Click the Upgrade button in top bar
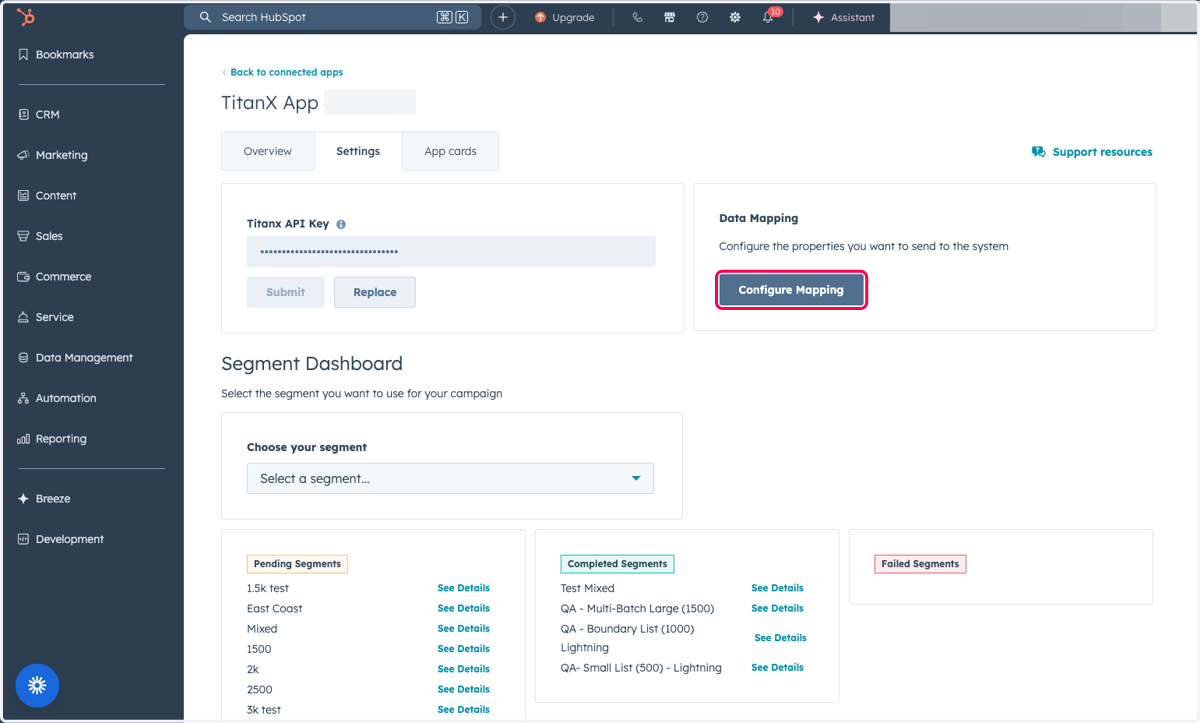The width and height of the screenshot is (1200, 723). (565, 17)
